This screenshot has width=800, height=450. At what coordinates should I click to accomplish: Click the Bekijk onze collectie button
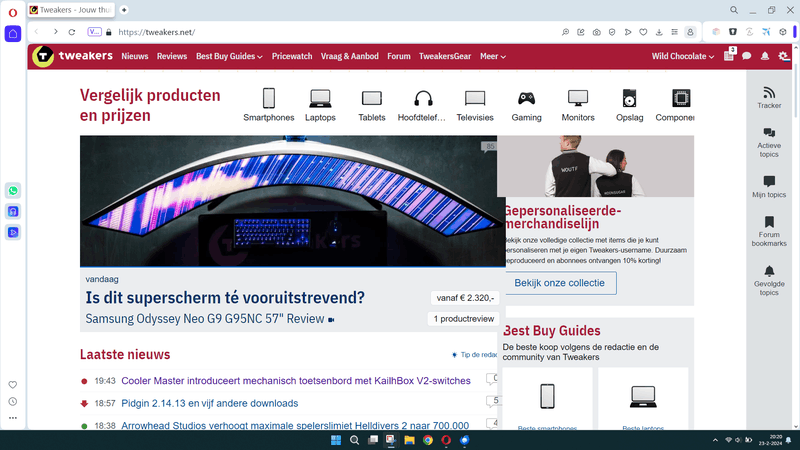point(559,283)
